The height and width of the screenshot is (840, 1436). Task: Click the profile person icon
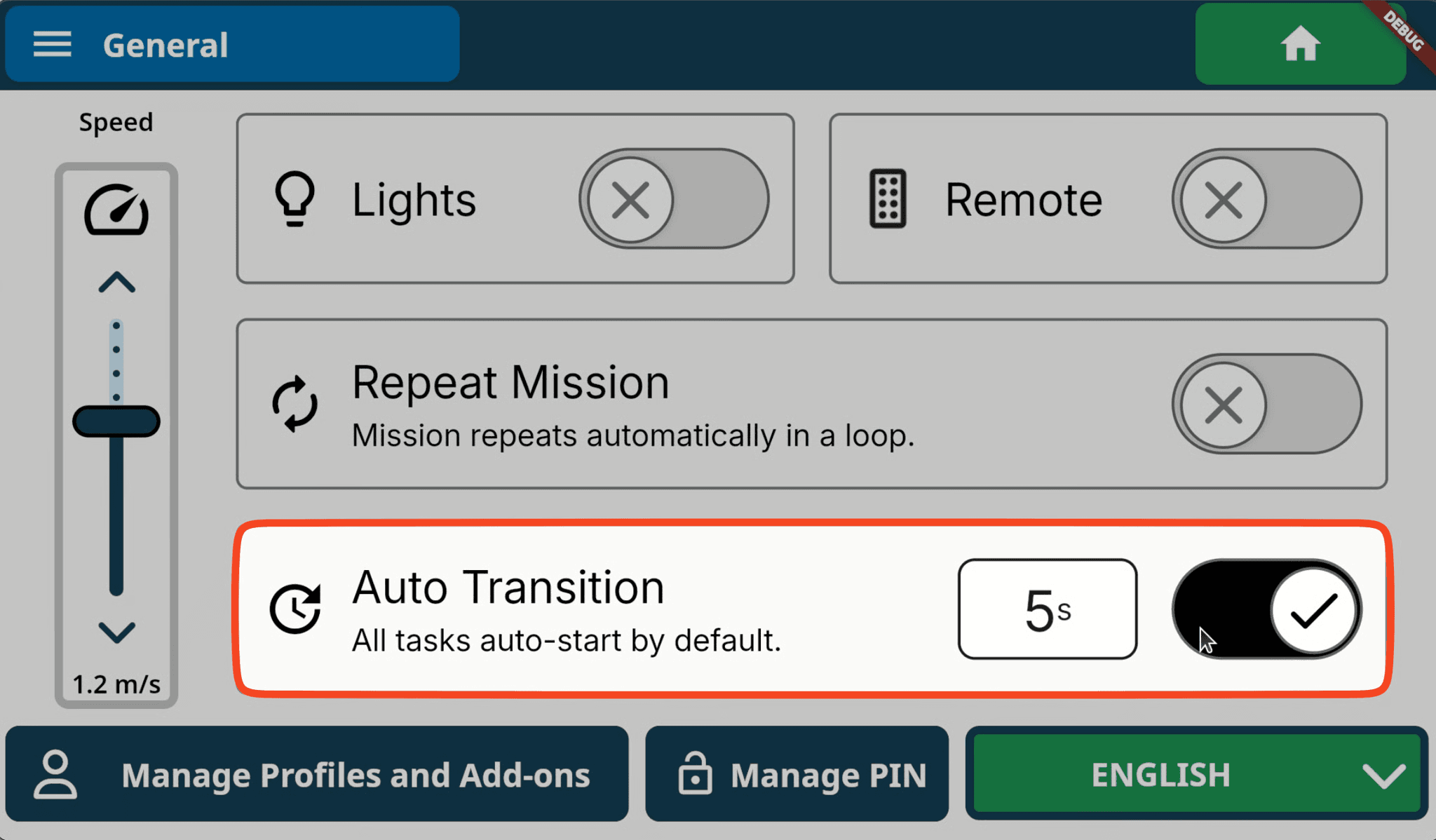pyautogui.click(x=55, y=774)
